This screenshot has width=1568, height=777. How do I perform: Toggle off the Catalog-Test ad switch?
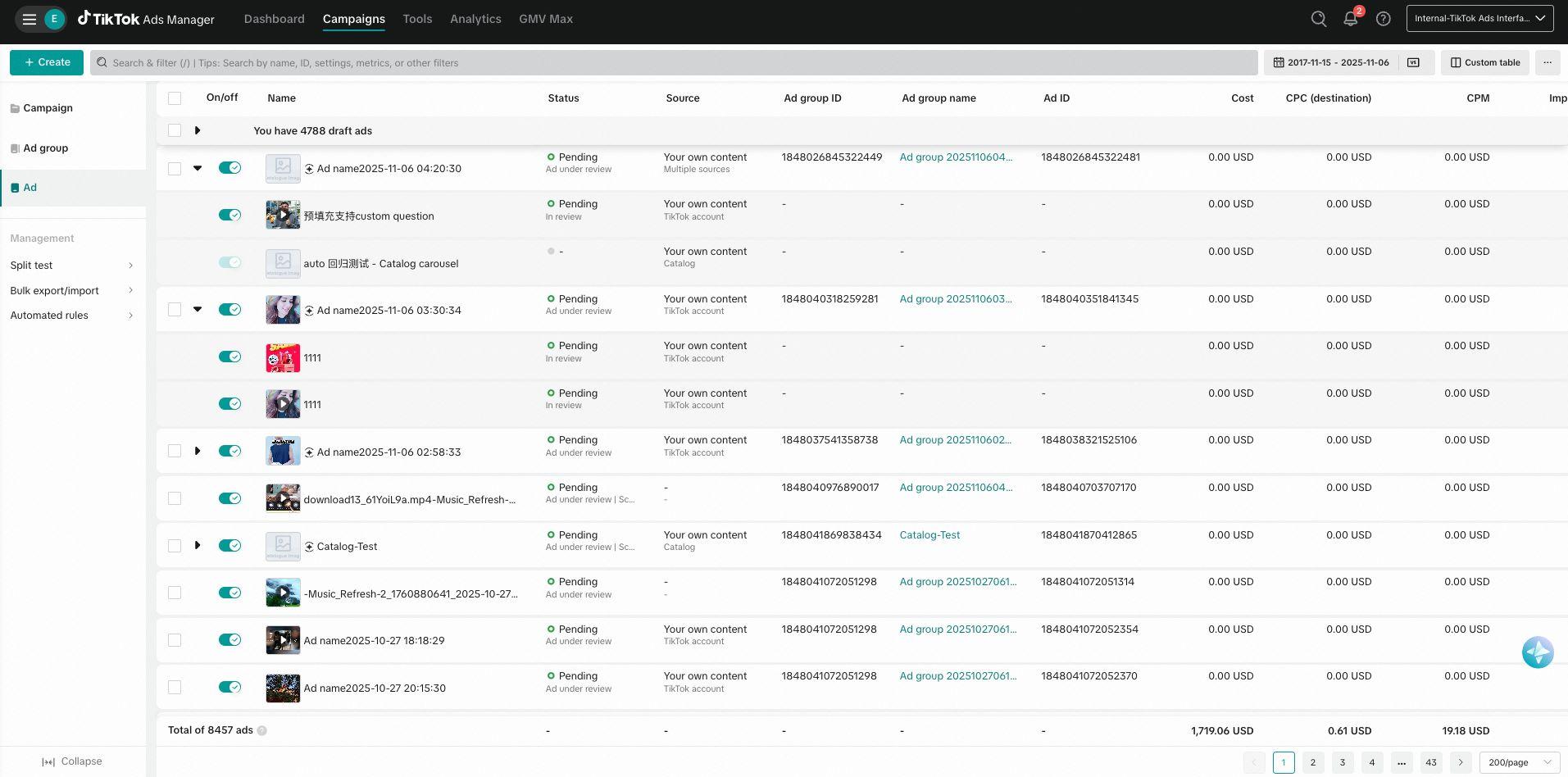tap(230, 546)
